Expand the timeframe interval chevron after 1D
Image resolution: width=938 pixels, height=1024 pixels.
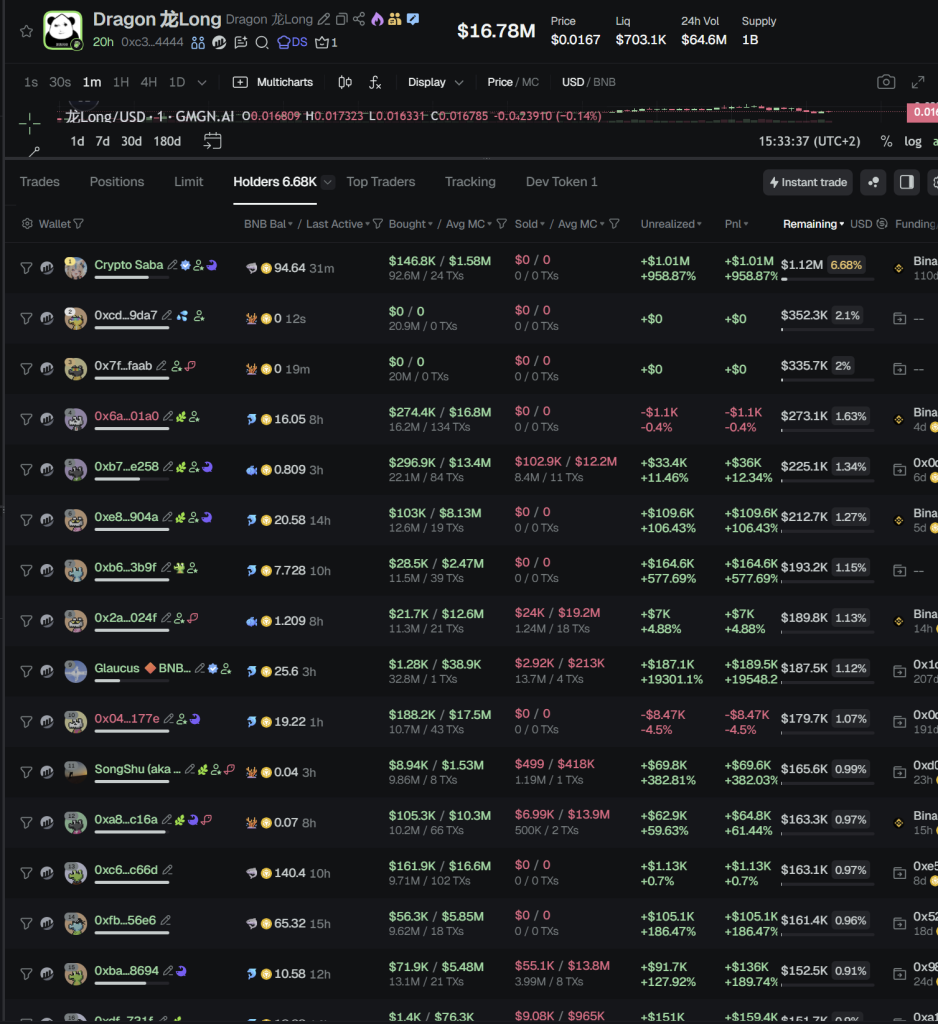(202, 82)
